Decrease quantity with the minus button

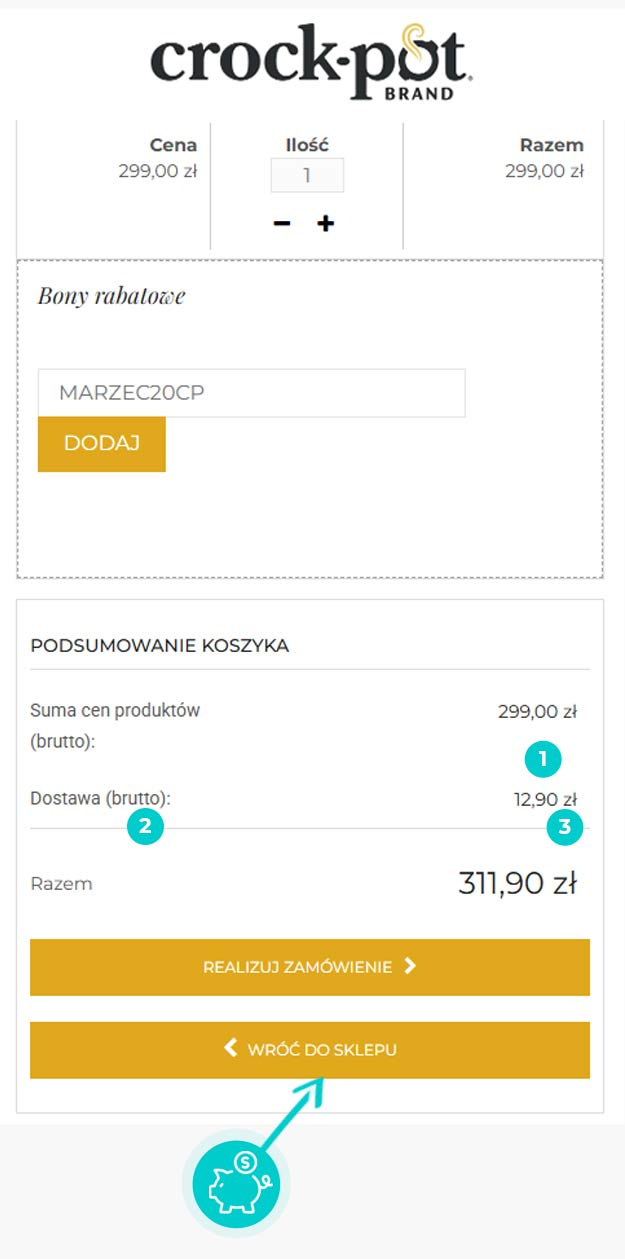pos(282,223)
